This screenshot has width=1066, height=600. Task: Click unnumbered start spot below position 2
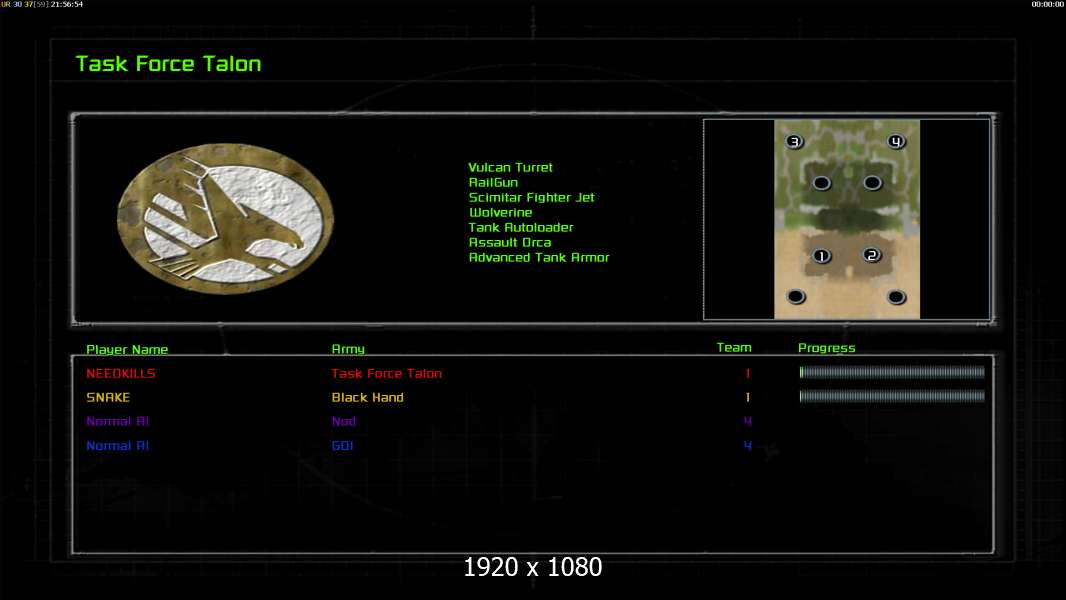896,297
